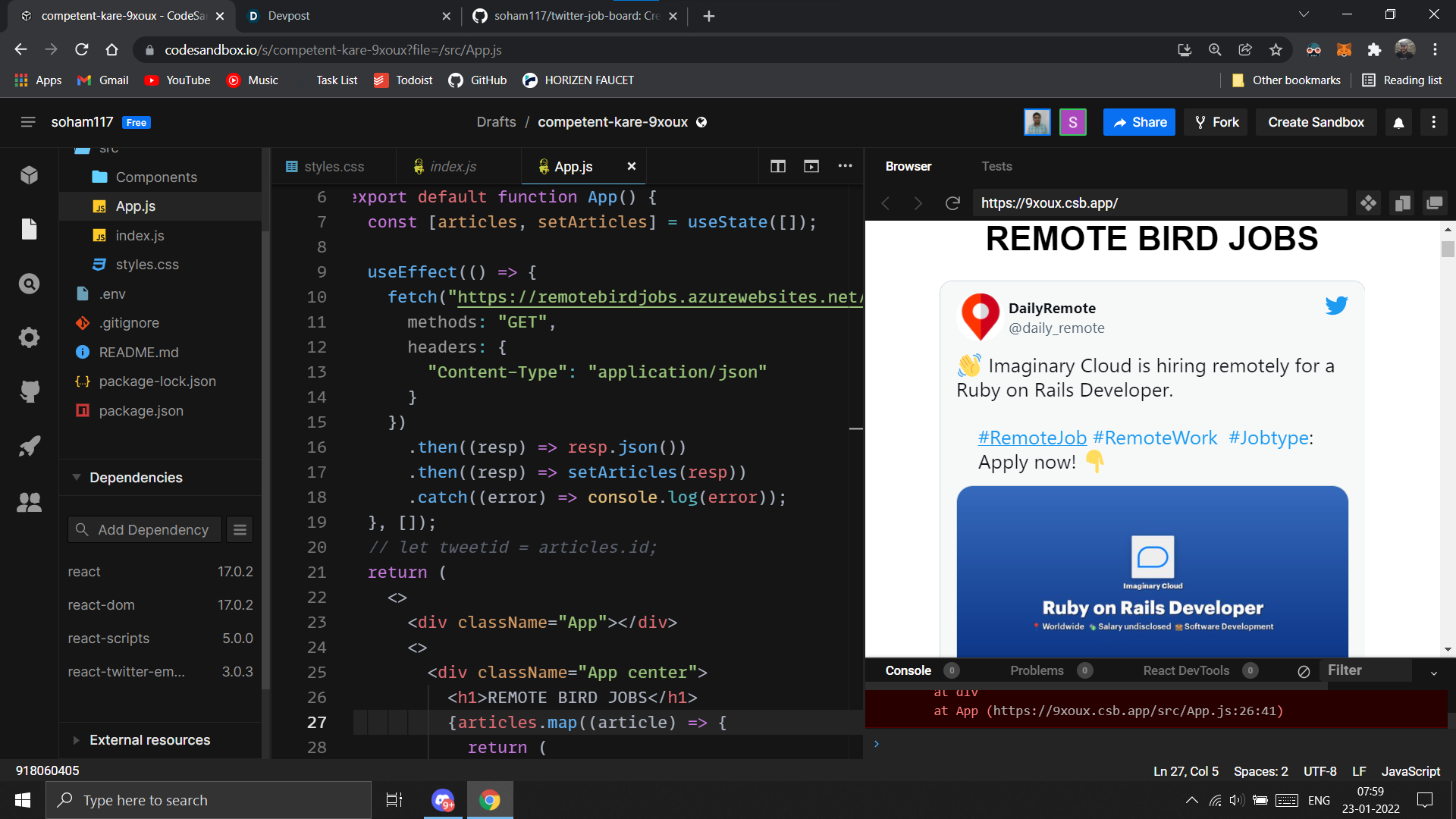
Task: Open the Search icon in the left sidebar
Action: [29, 284]
